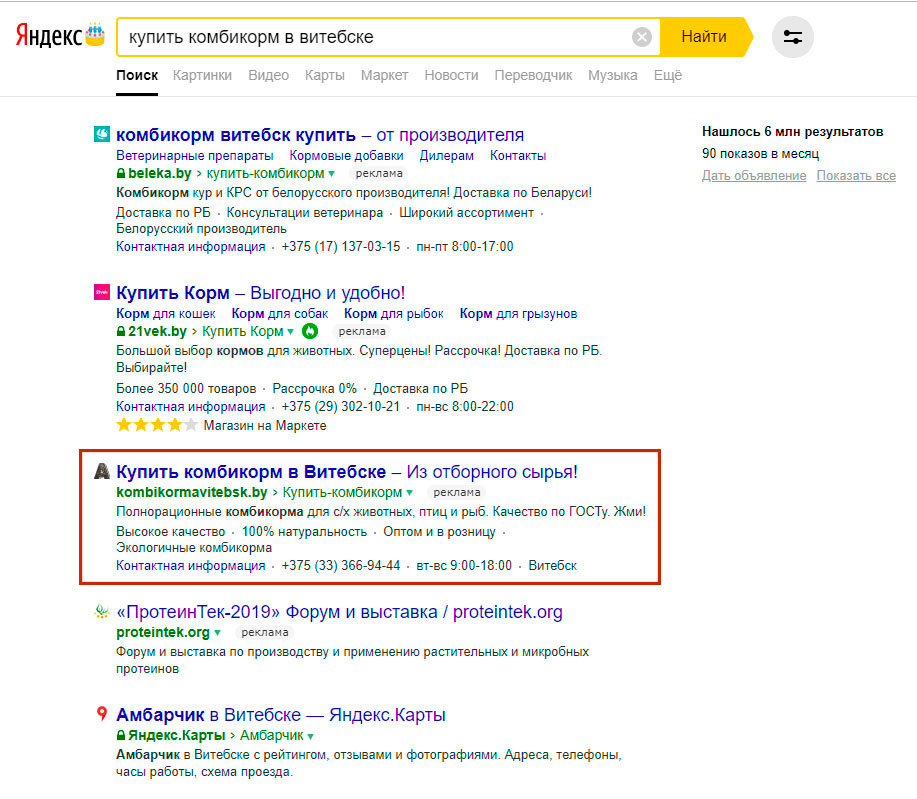Open the dropdown arrow after Яндекс.Карты Амбарчик

pos(311,736)
